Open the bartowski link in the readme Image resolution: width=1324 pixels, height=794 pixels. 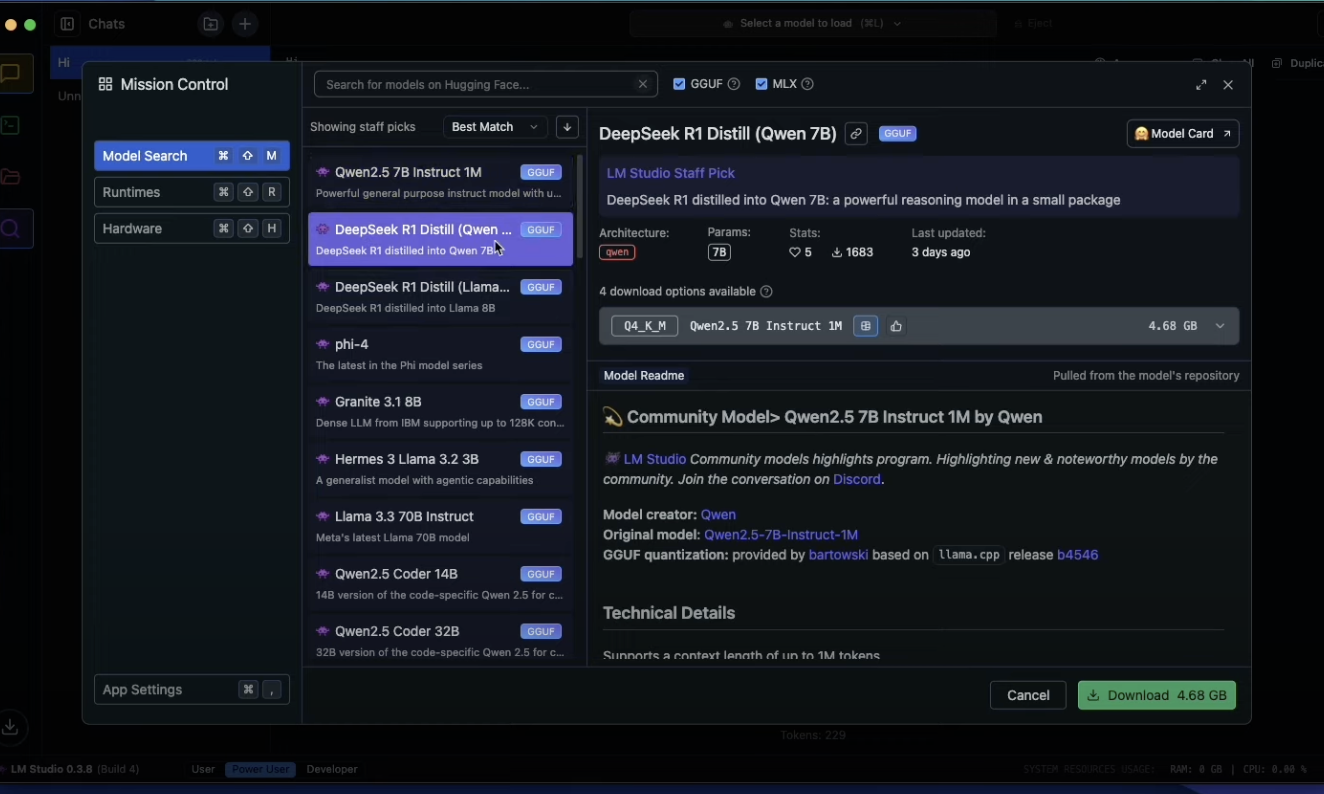click(x=838, y=555)
